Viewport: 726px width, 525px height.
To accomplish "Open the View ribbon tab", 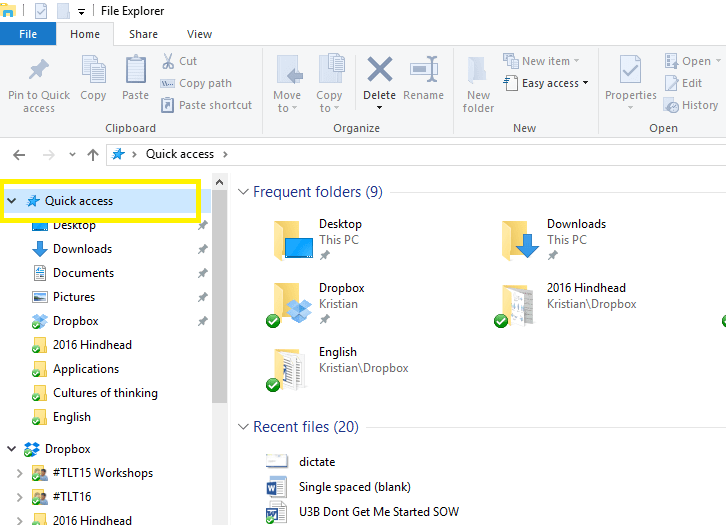I will click(x=199, y=34).
